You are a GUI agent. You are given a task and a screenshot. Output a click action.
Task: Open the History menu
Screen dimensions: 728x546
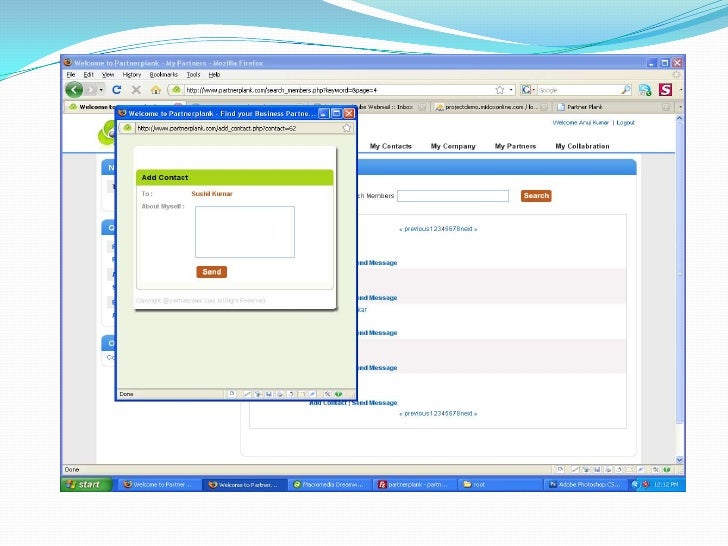132,75
